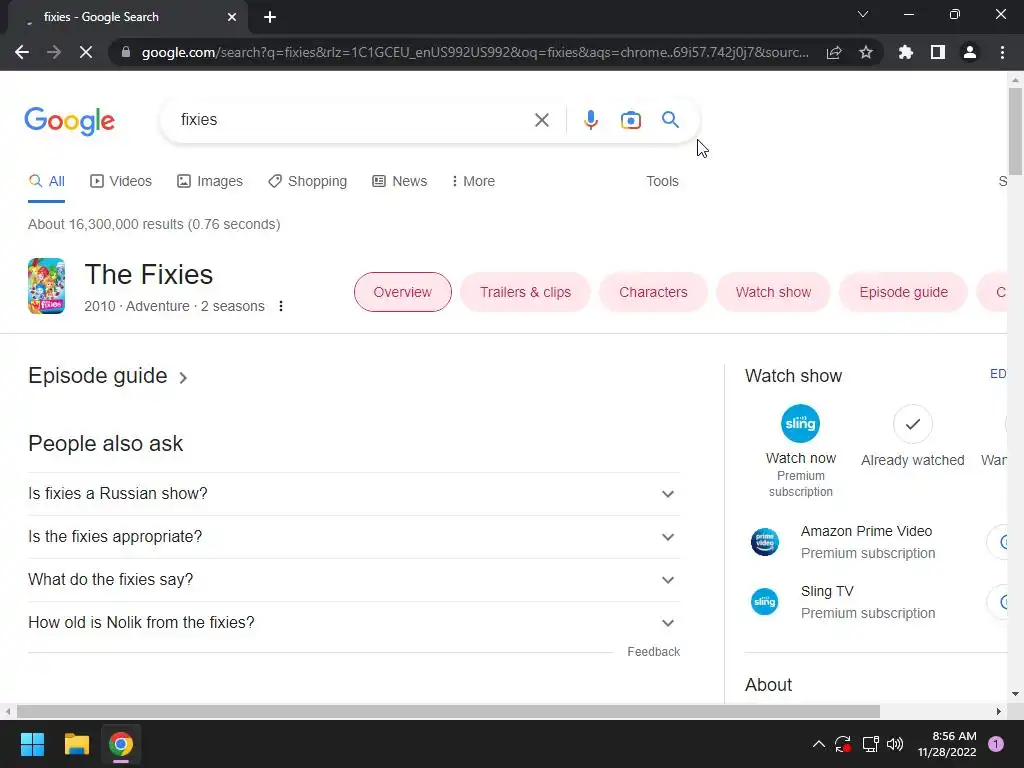Open the Tools options
Viewport: 1024px width, 768px height.
[662, 181]
